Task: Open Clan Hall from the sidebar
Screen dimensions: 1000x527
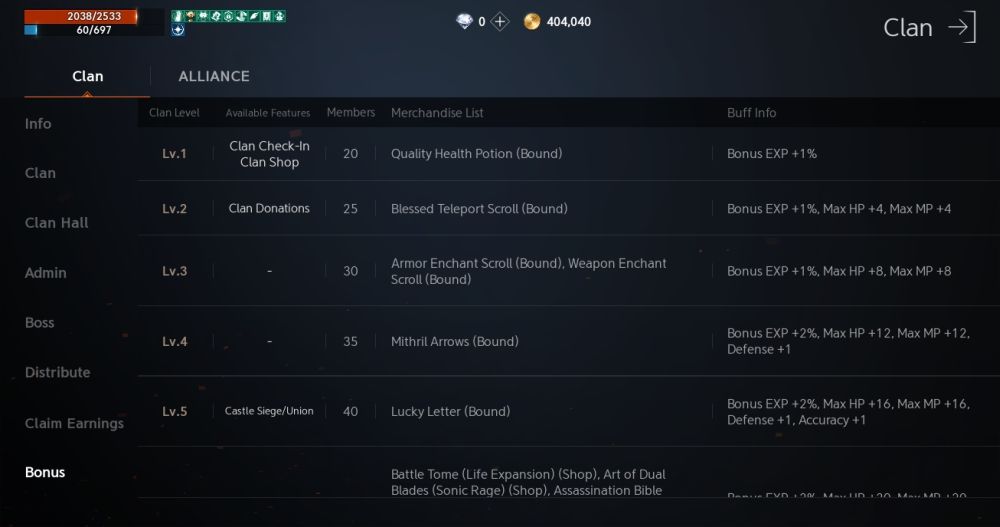Action: (57, 223)
